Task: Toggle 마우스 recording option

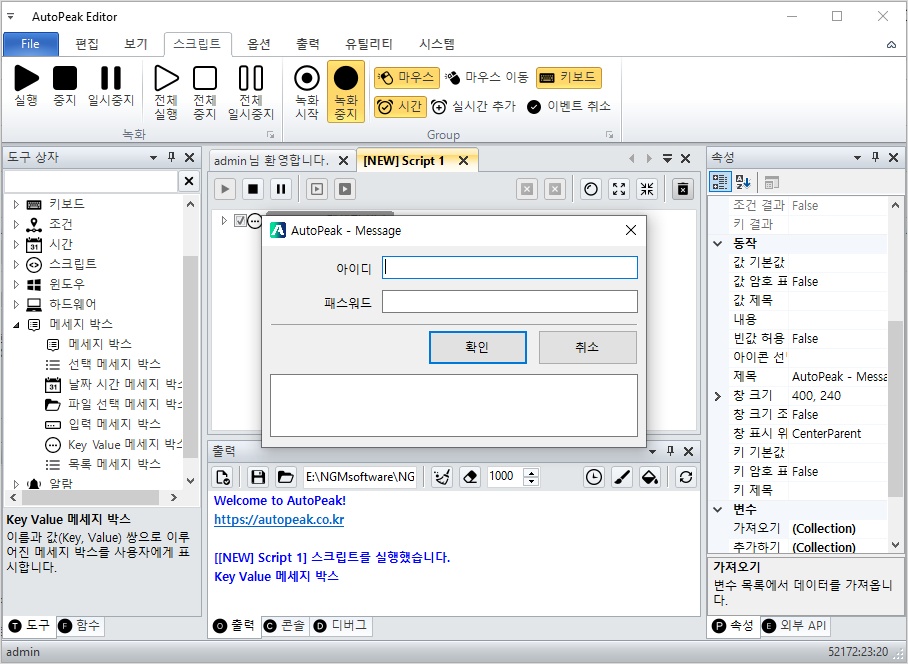Action: pyautogui.click(x=407, y=77)
